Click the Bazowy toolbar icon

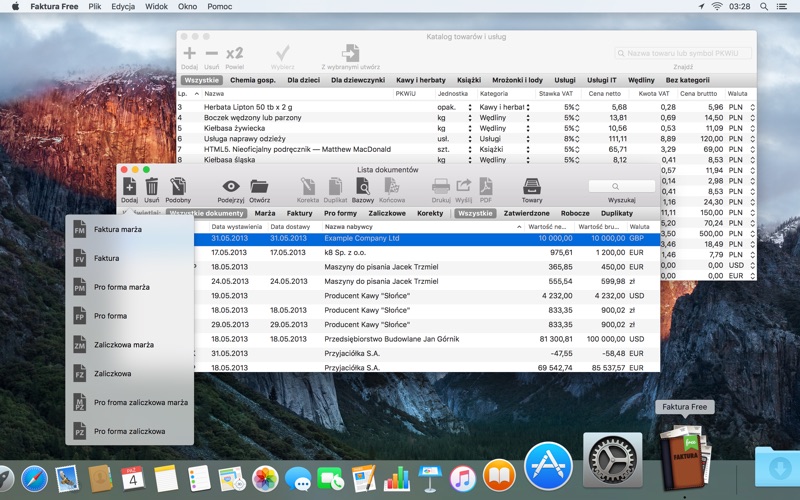pos(363,187)
